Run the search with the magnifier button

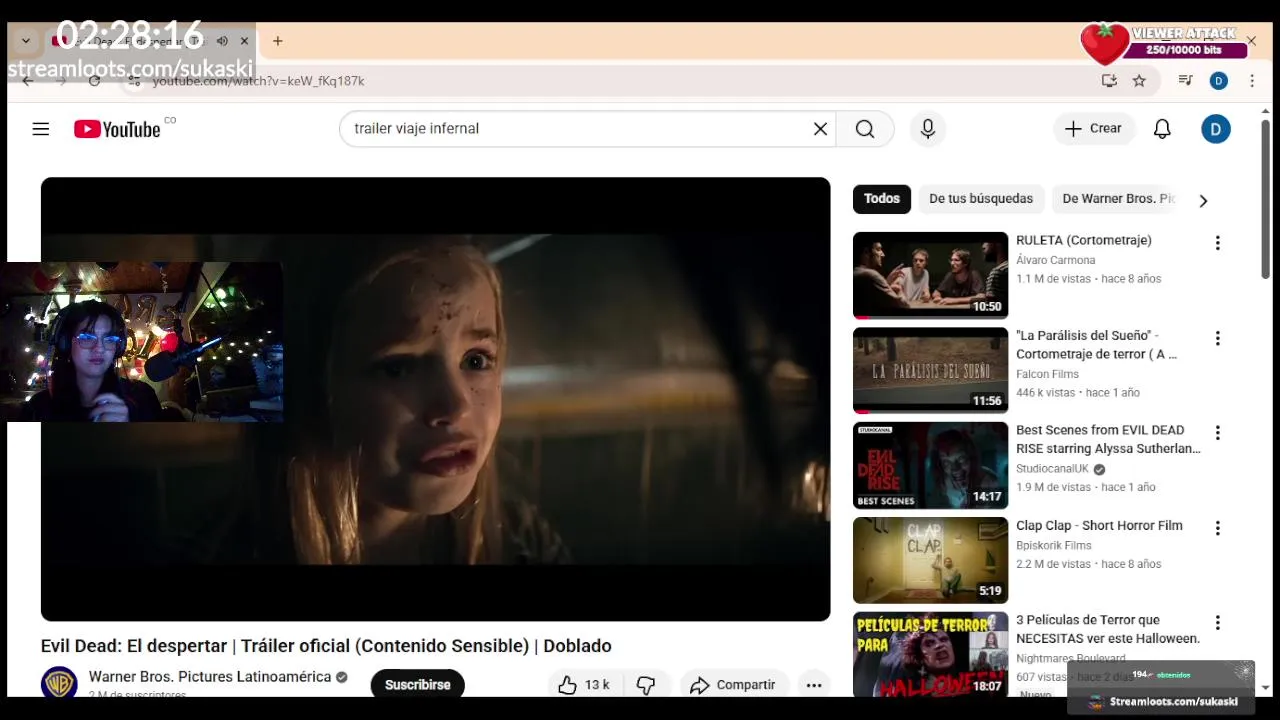(x=865, y=129)
